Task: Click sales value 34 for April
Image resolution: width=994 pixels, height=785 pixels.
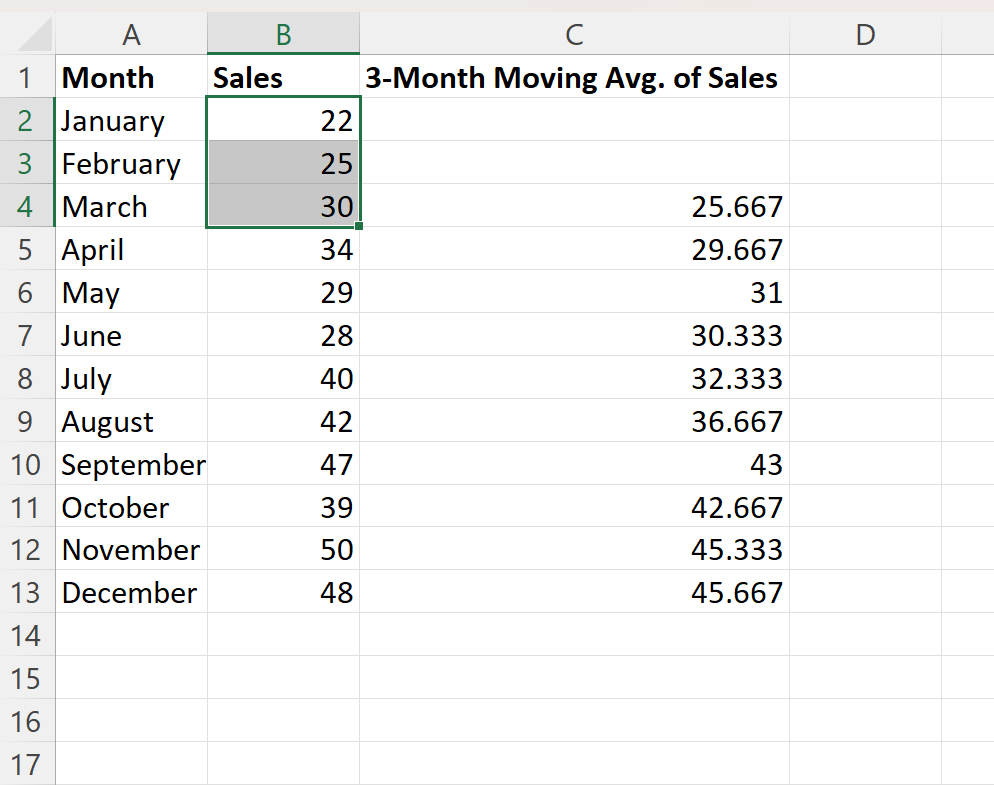Action: (x=283, y=249)
